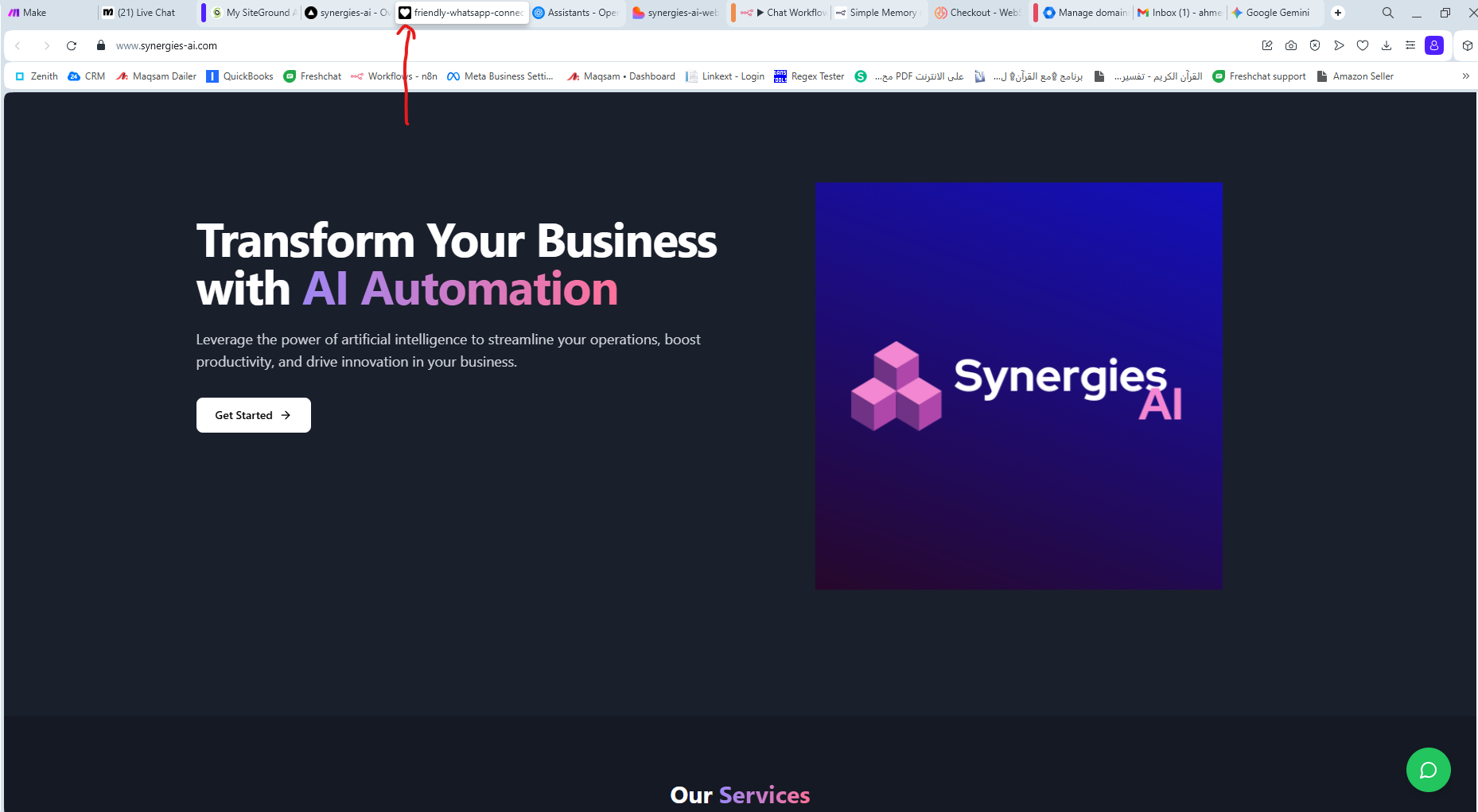Click the purple profile account icon

coord(1433,45)
